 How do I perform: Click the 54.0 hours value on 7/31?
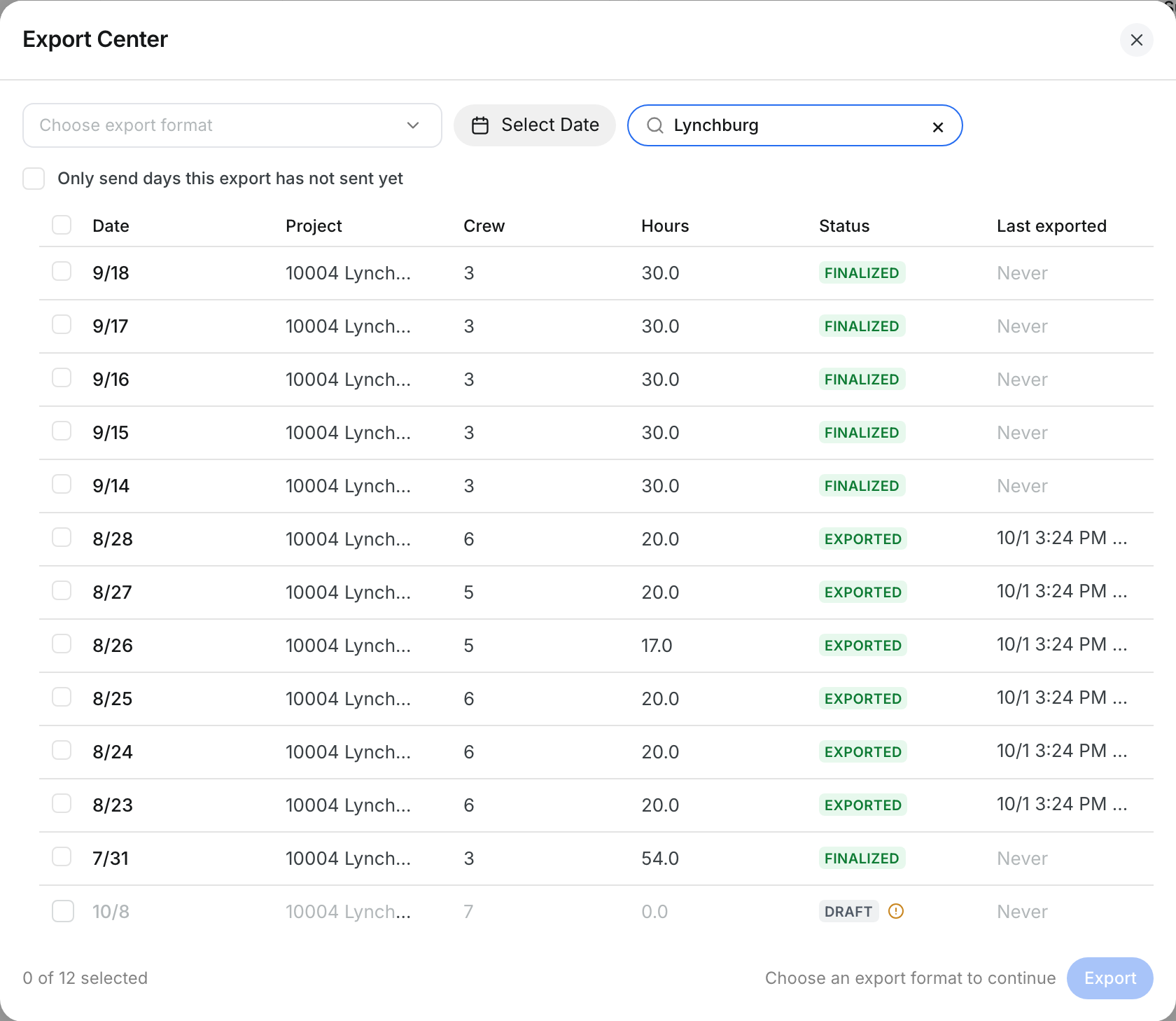[x=660, y=859]
